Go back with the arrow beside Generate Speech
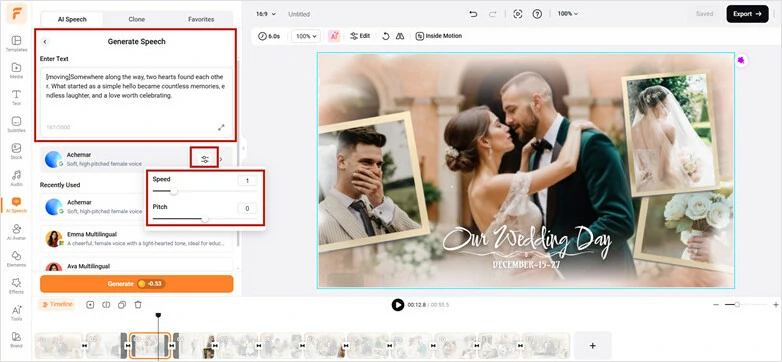 pos(45,42)
